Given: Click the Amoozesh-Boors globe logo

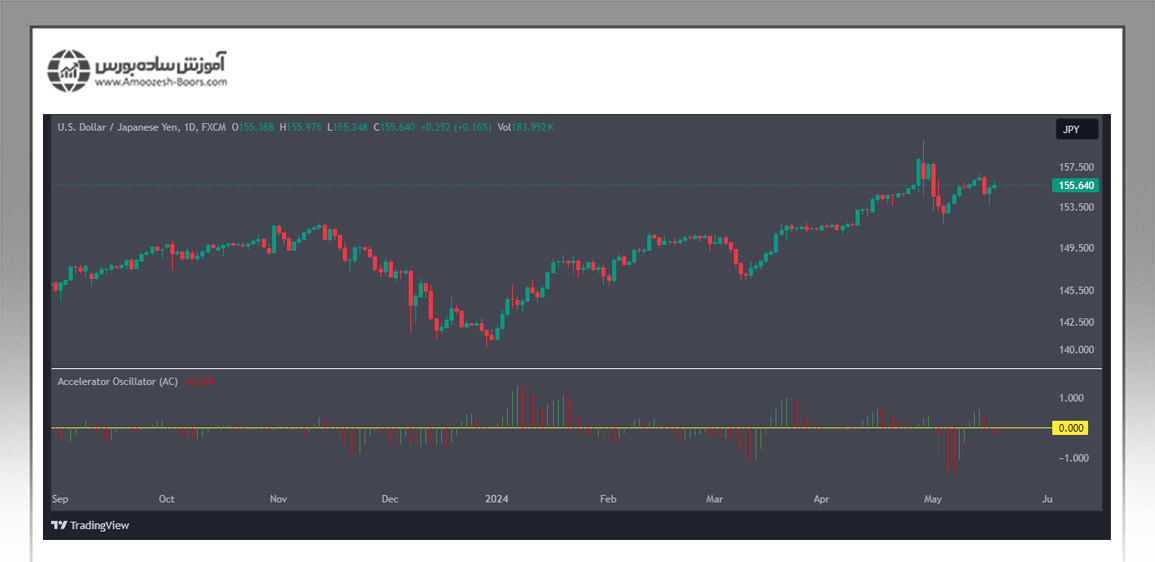Looking at the screenshot, I should point(69,70).
